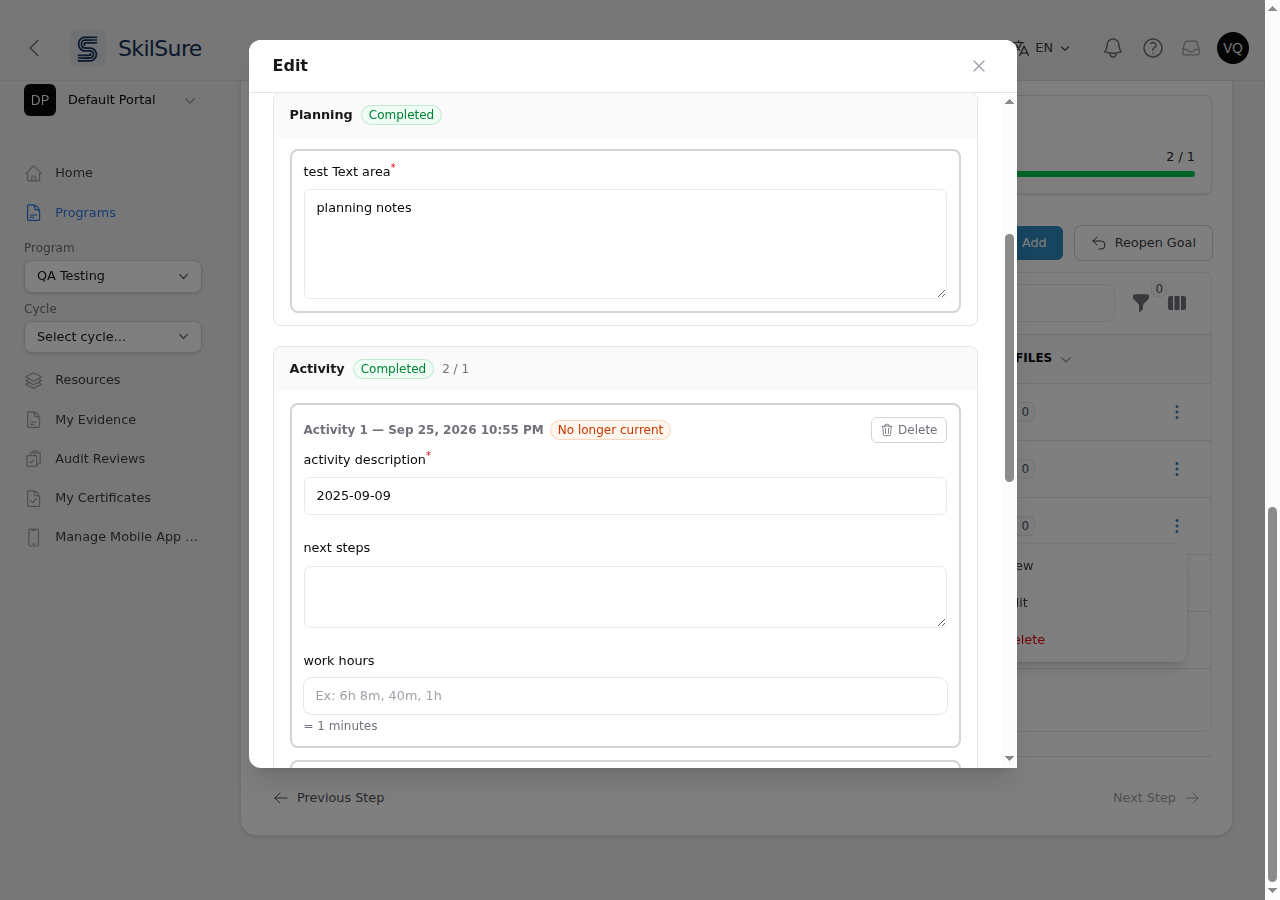
Task: Click the work hours input field
Action: 625,696
